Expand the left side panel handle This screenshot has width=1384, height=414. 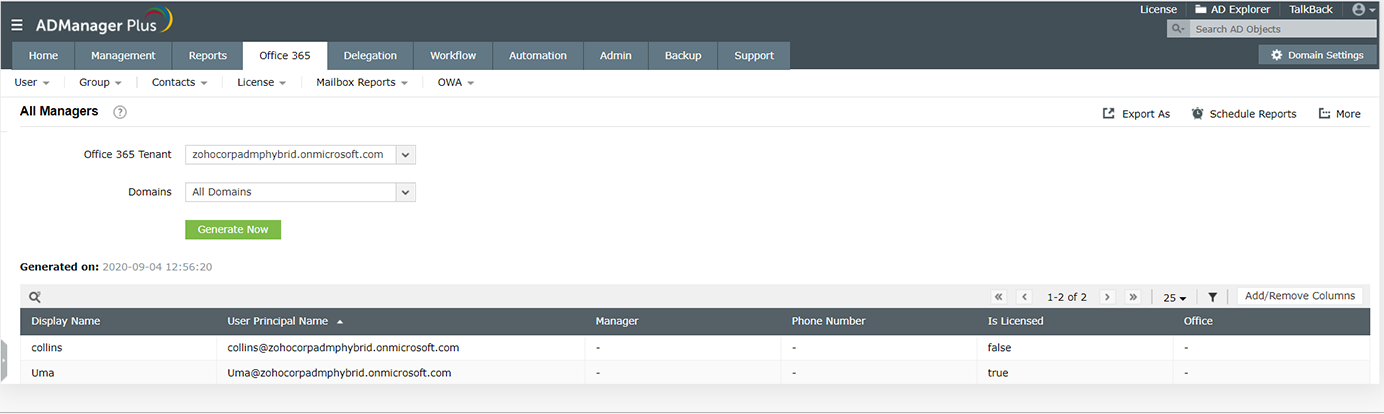coord(3,360)
